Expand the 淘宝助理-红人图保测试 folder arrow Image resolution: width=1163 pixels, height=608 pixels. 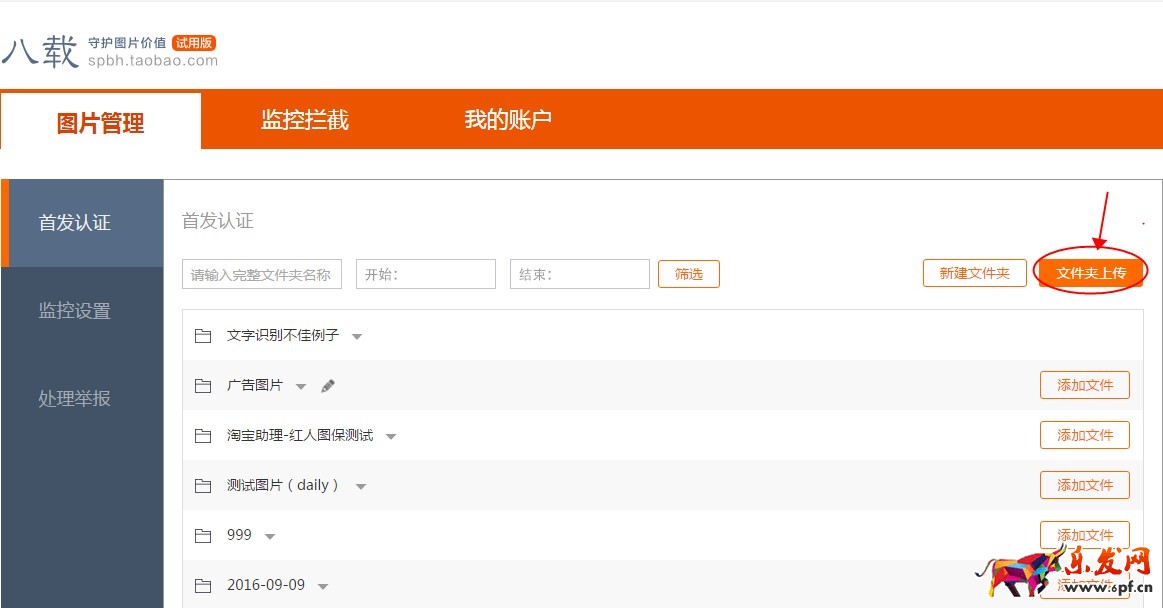pos(391,436)
